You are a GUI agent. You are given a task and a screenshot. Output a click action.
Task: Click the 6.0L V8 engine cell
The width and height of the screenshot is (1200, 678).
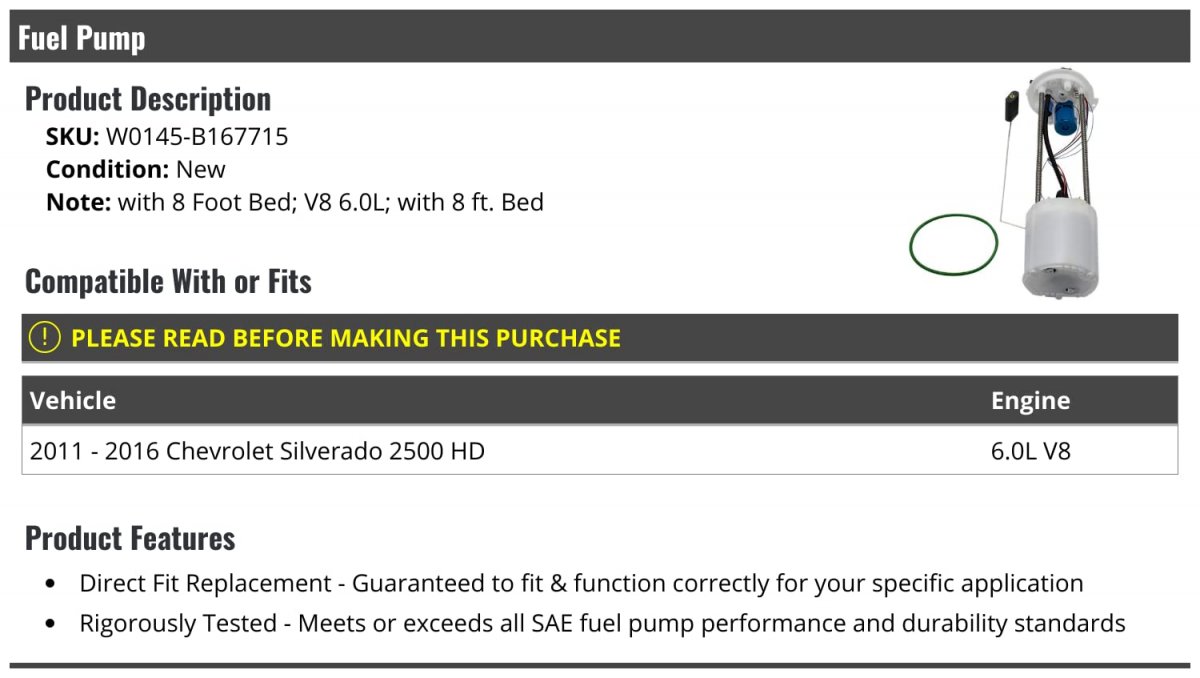coord(1030,451)
